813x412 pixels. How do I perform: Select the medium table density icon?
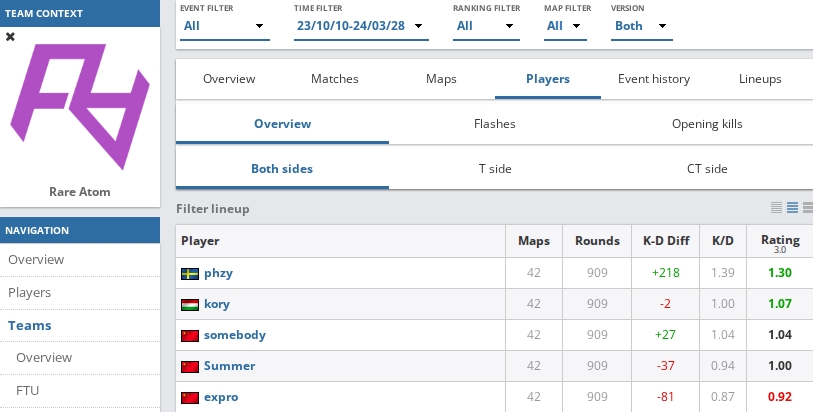792,208
